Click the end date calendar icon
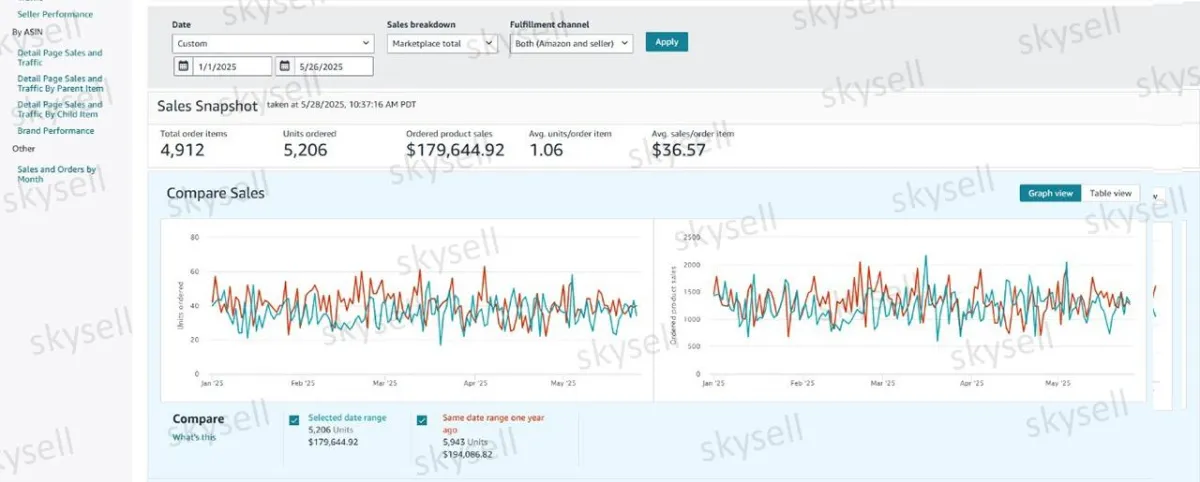 click(285, 66)
